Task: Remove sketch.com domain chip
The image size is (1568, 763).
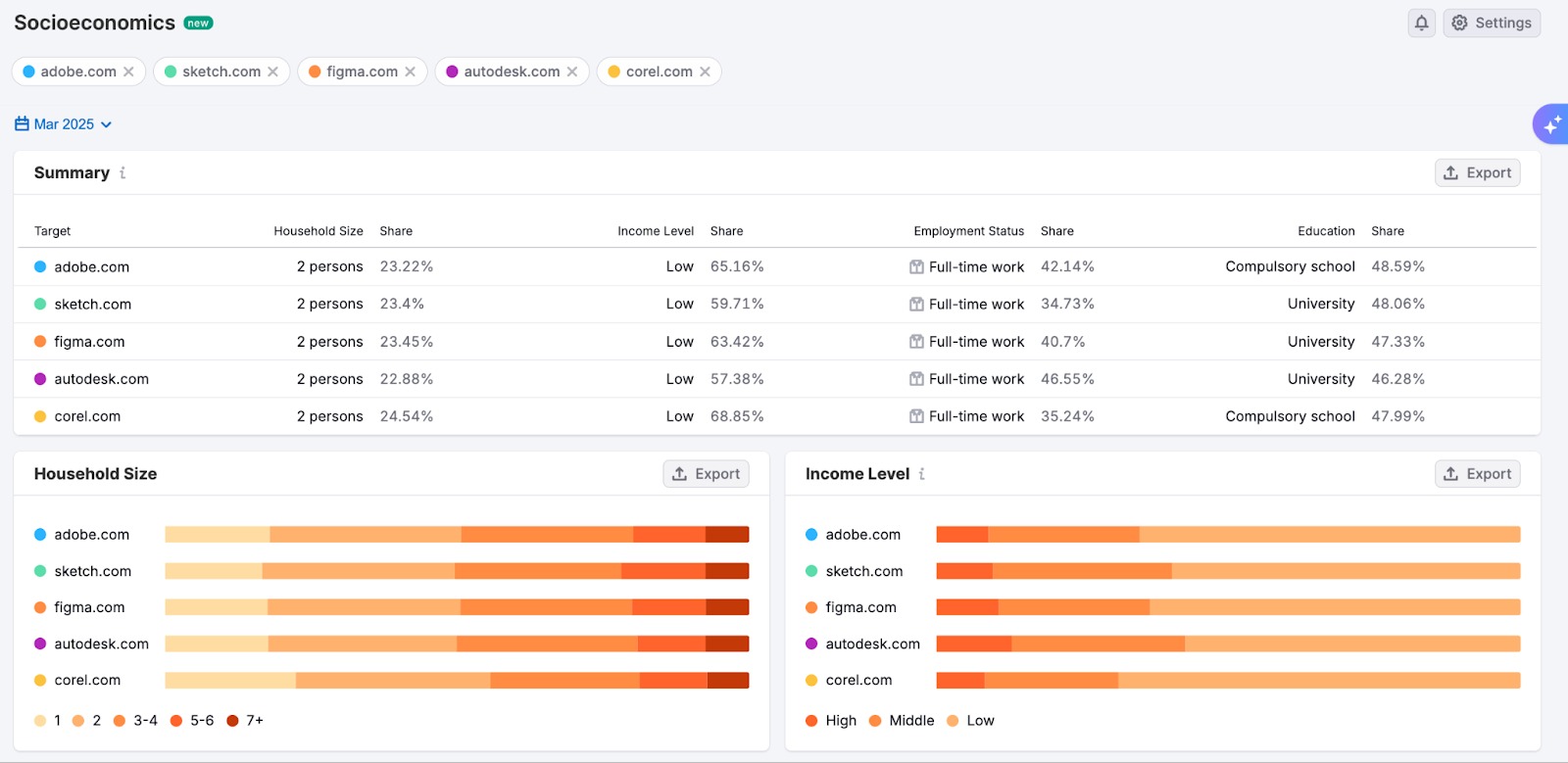Action: (272, 72)
